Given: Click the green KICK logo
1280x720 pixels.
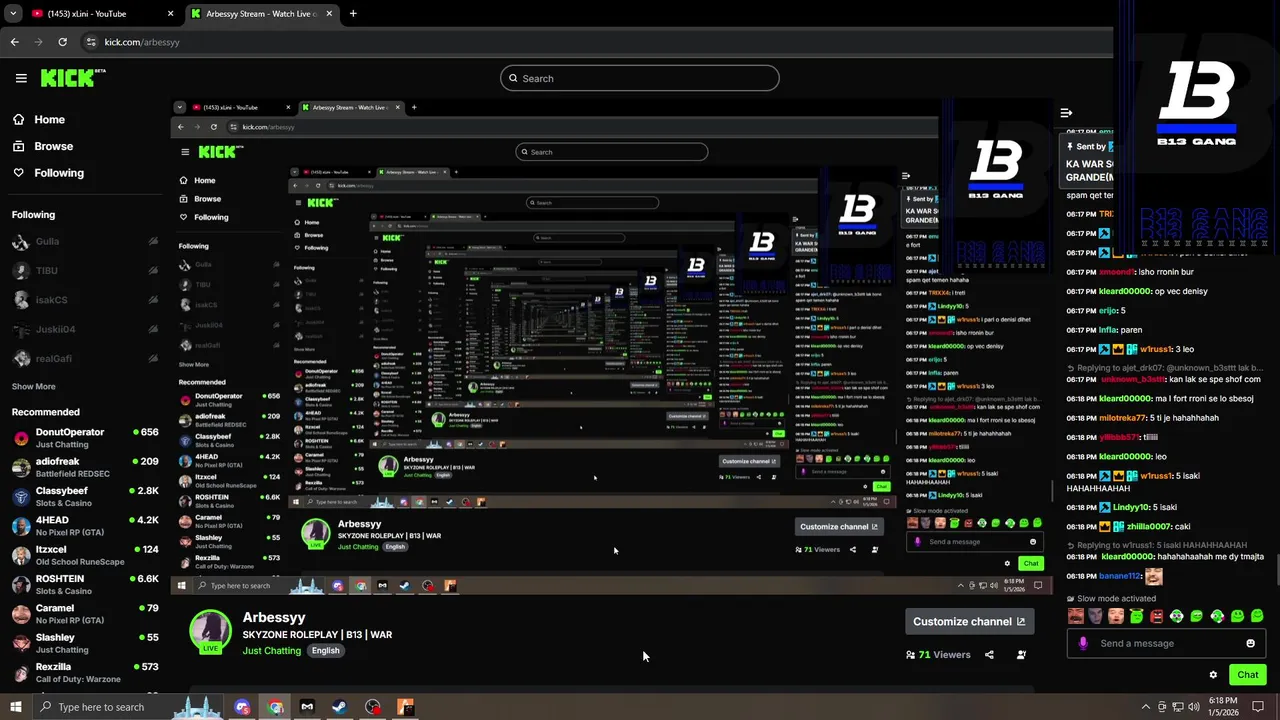Looking at the screenshot, I should point(72,78).
